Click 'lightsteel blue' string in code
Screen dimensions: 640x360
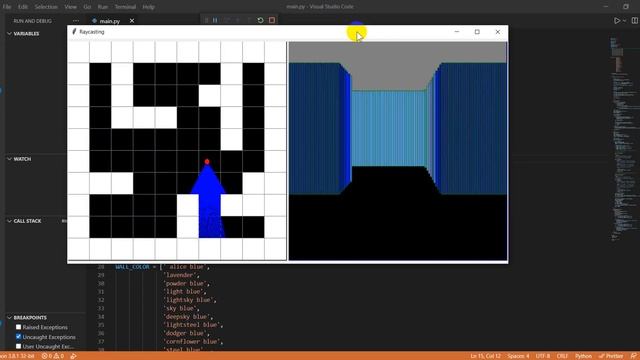(193, 325)
